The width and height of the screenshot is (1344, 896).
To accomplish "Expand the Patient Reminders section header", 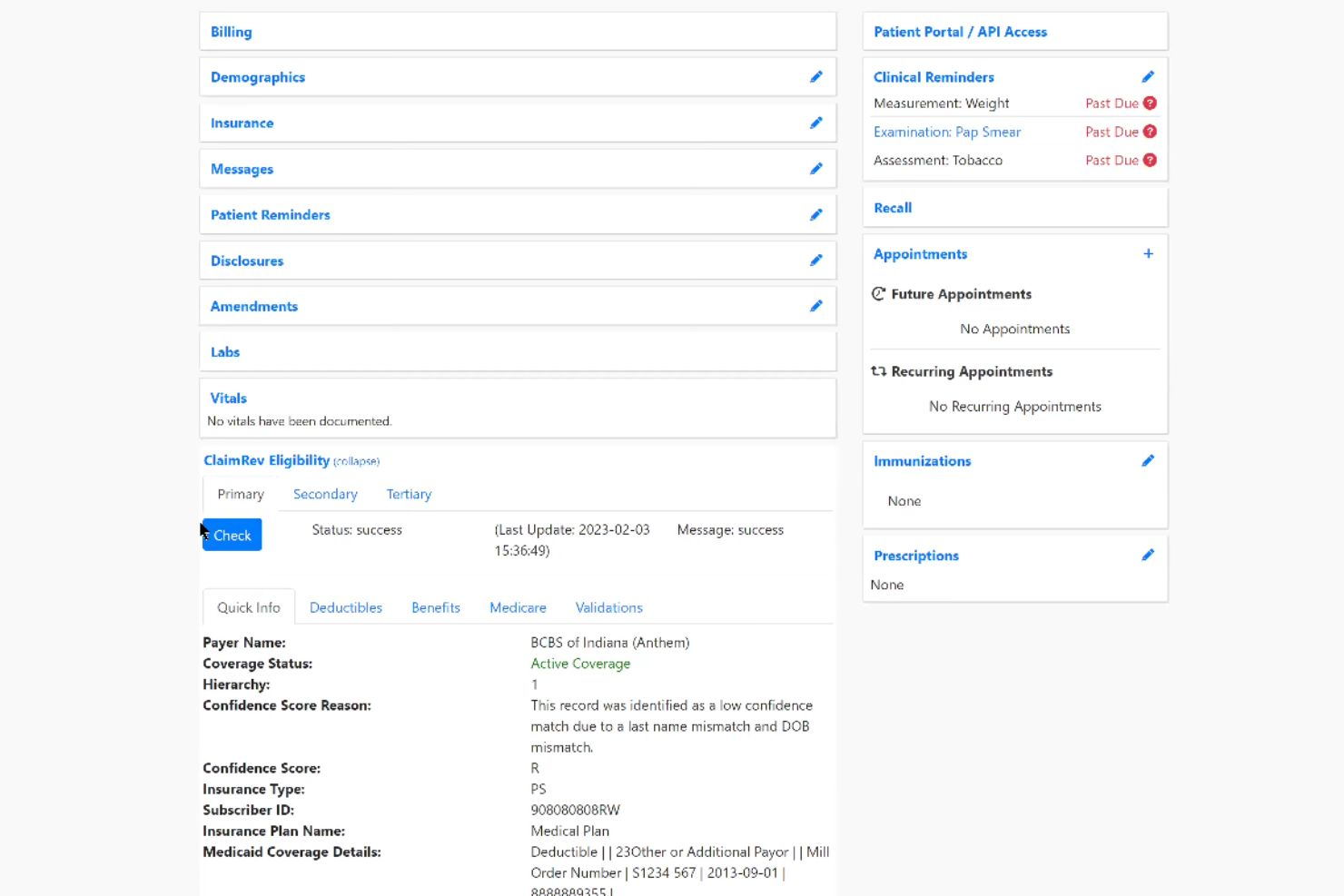I will coord(271,215).
